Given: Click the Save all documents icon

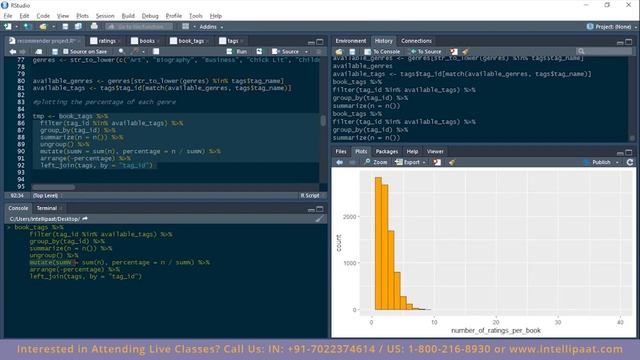Looking at the screenshot, I should coord(78,27).
